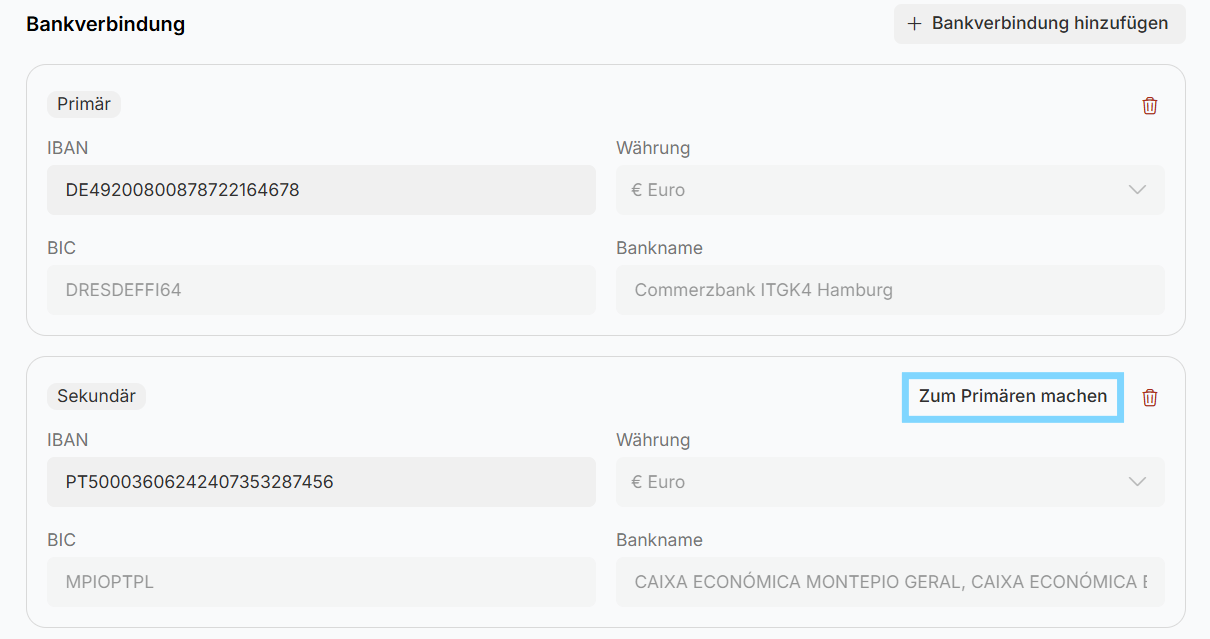This screenshot has height=639, width=1210.
Task: Click the Bankname field with Commerzbank ITGK4 Hamburg
Action: (x=889, y=290)
